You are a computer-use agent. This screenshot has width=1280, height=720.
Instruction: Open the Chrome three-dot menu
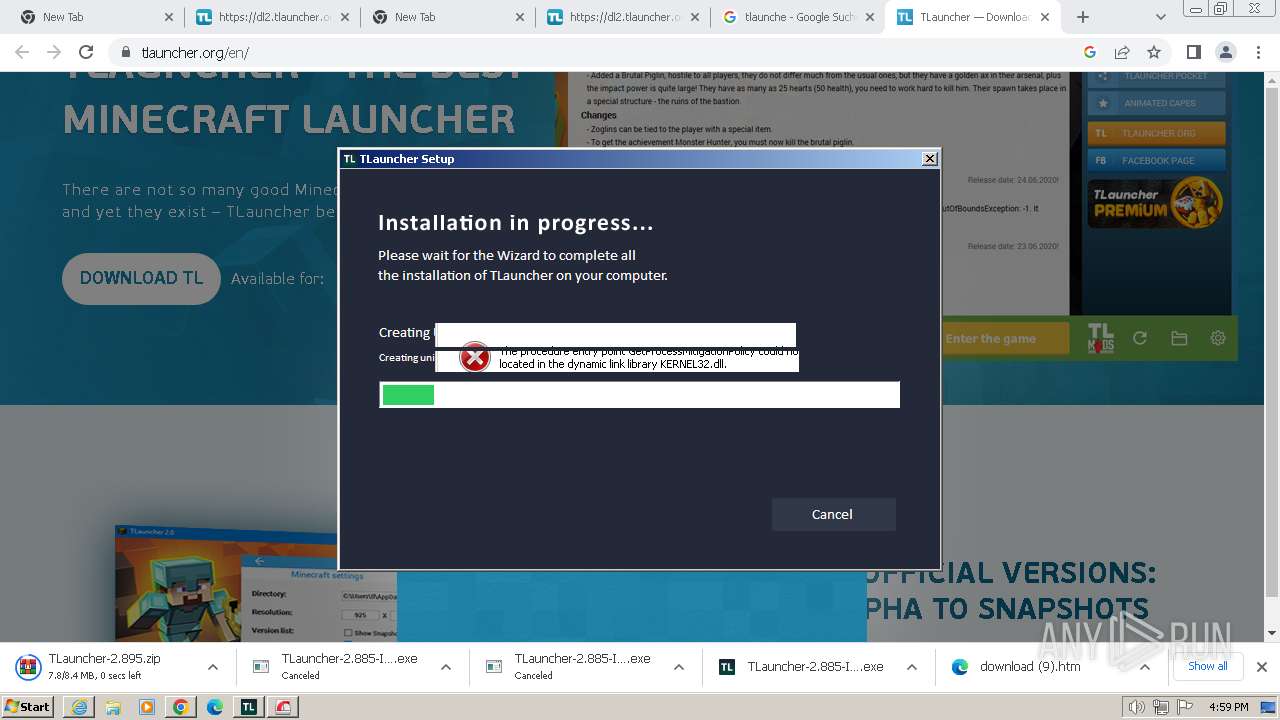[1257, 52]
